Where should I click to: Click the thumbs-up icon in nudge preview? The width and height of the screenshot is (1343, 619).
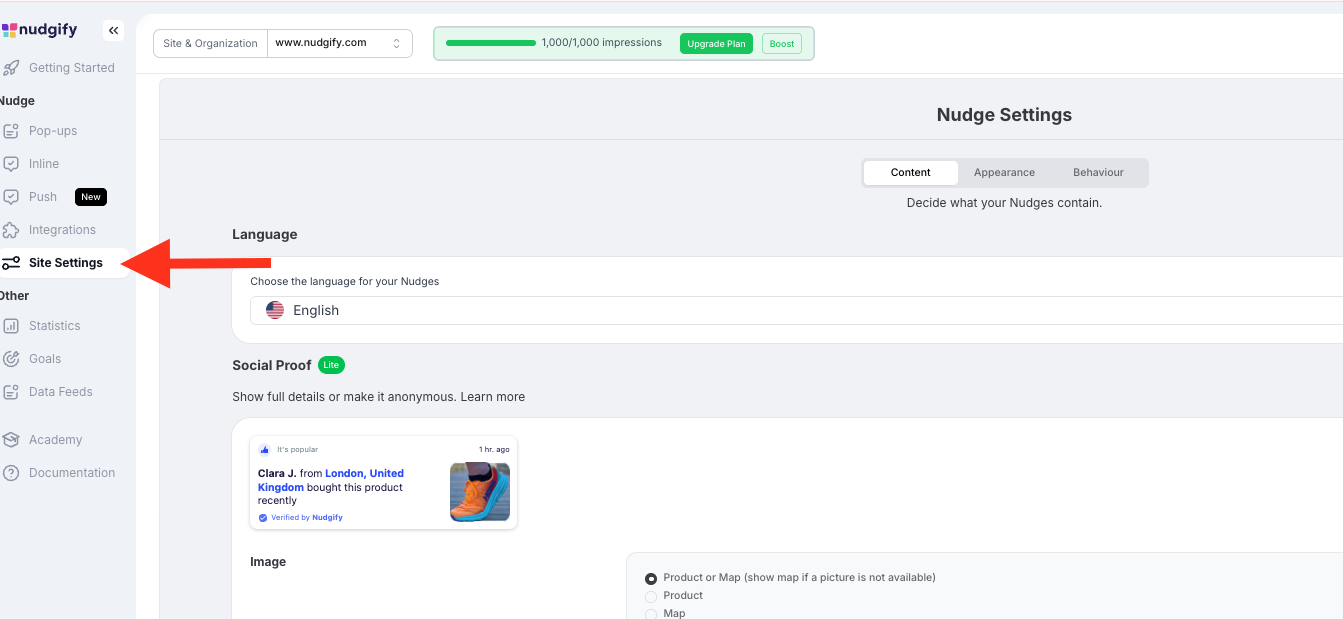point(265,450)
